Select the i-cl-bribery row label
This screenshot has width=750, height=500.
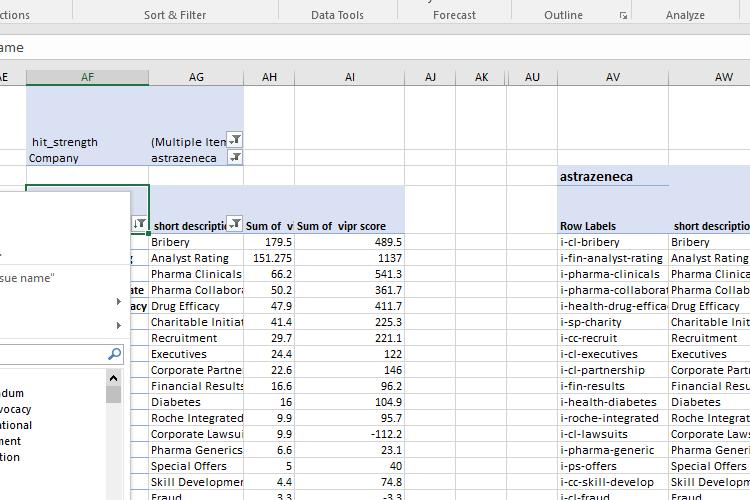click(x=613, y=242)
